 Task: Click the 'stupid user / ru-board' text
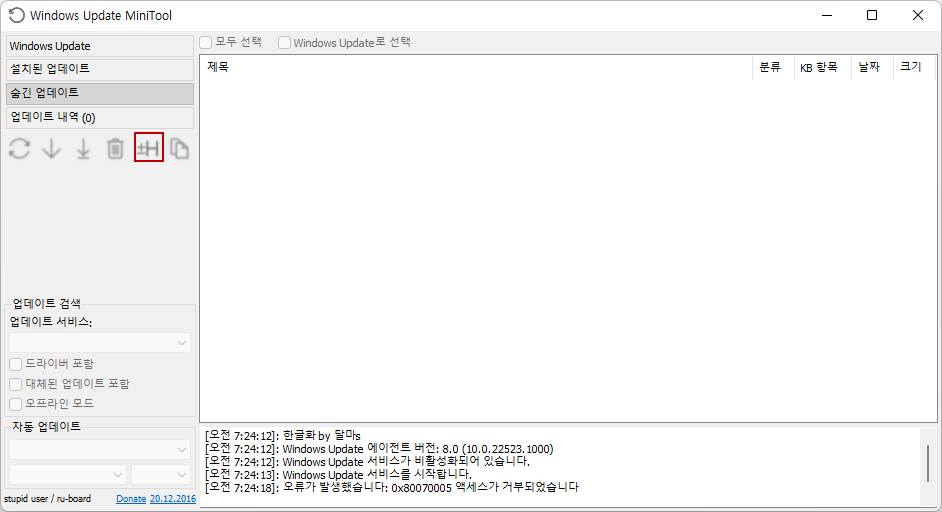point(47,499)
